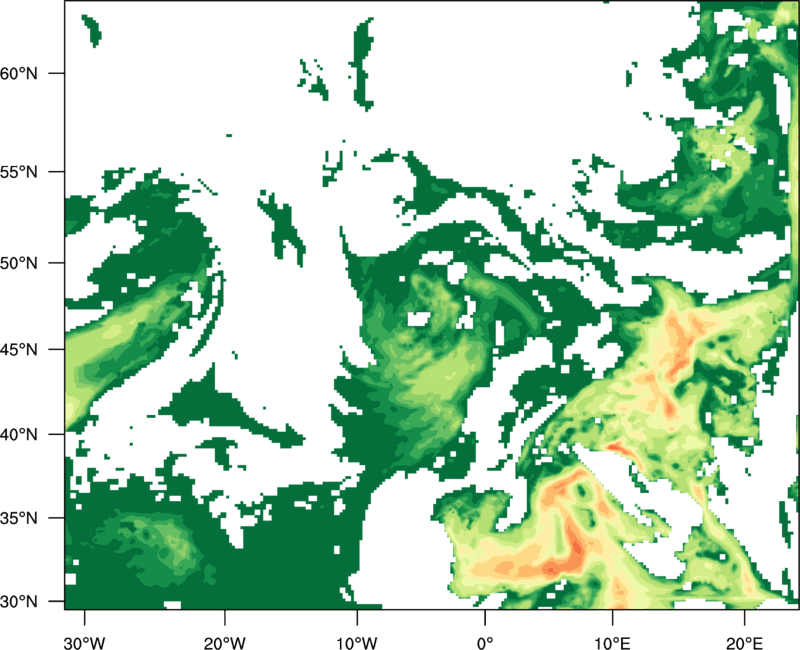Image resolution: width=800 pixels, height=650 pixels.
Task: Click the 45°N latitude label
Action: (x=19, y=349)
